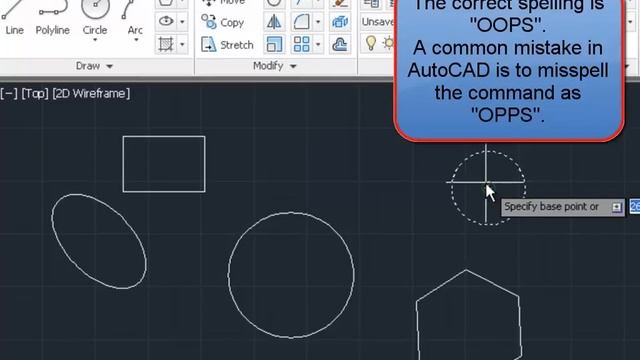Click the dynamic coordinate input field
Screen dimensions: 640x360
pos(635,207)
